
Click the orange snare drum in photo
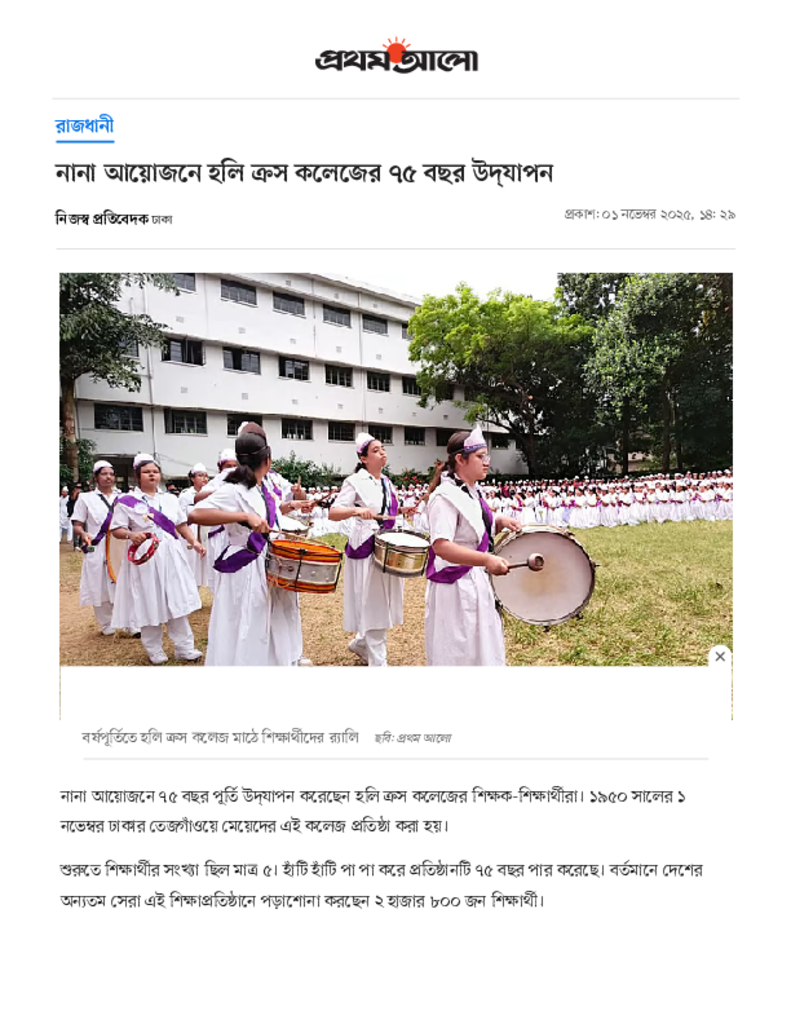coord(303,565)
